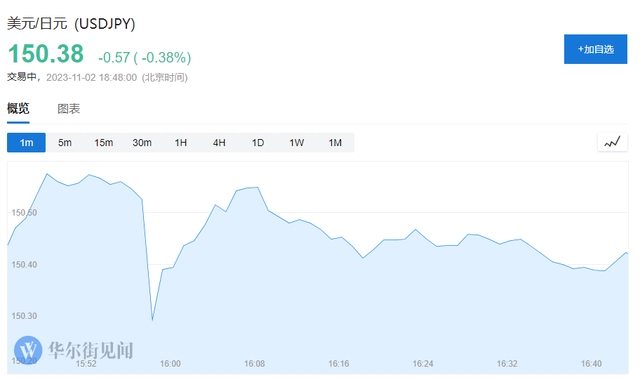Switch chart to 5m interval

64,143
